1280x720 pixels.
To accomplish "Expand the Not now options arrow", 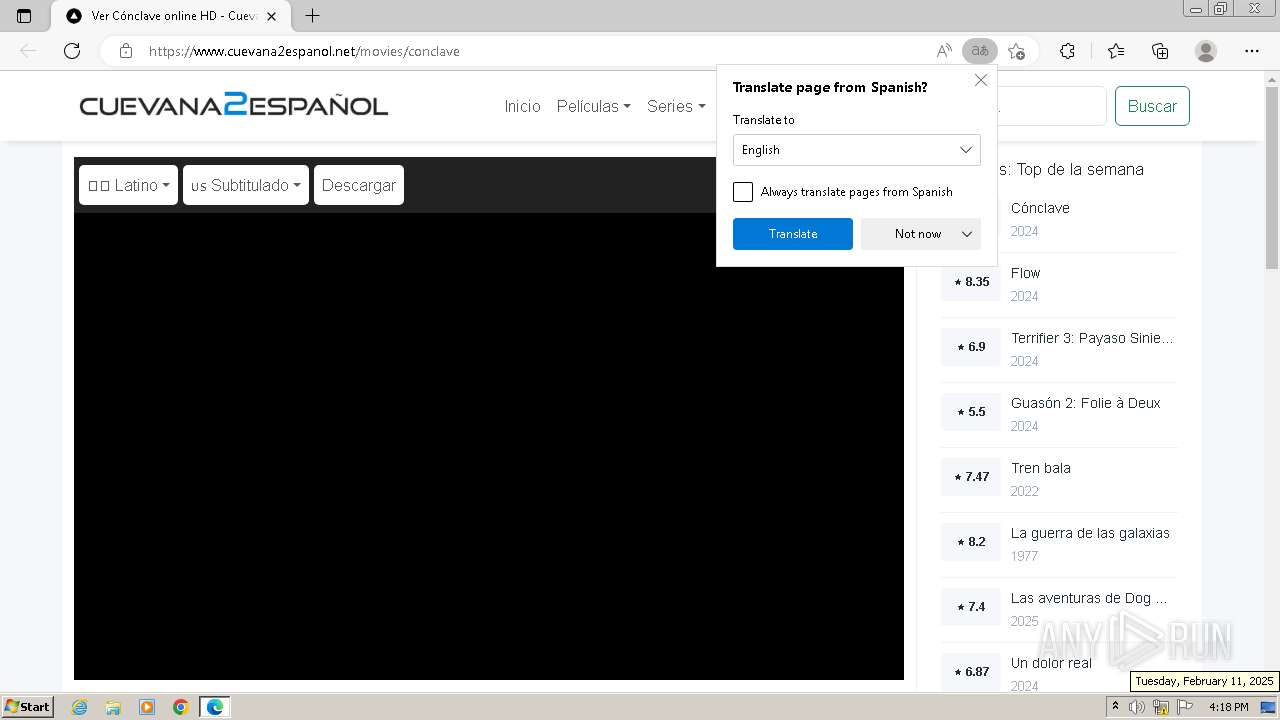I will [967, 234].
